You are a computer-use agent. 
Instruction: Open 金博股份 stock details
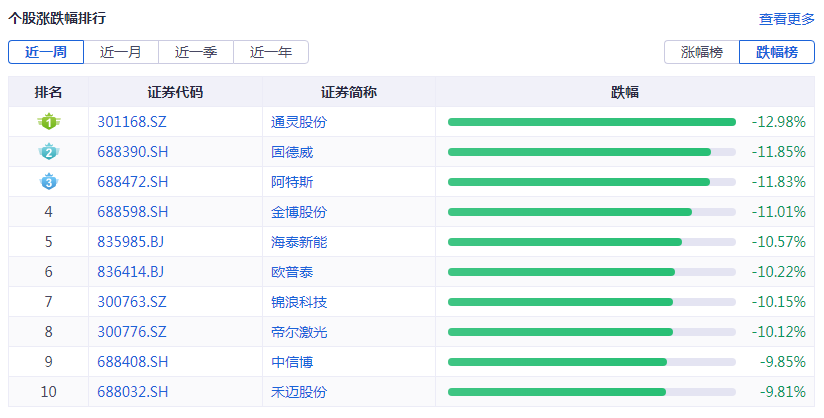(x=299, y=212)
